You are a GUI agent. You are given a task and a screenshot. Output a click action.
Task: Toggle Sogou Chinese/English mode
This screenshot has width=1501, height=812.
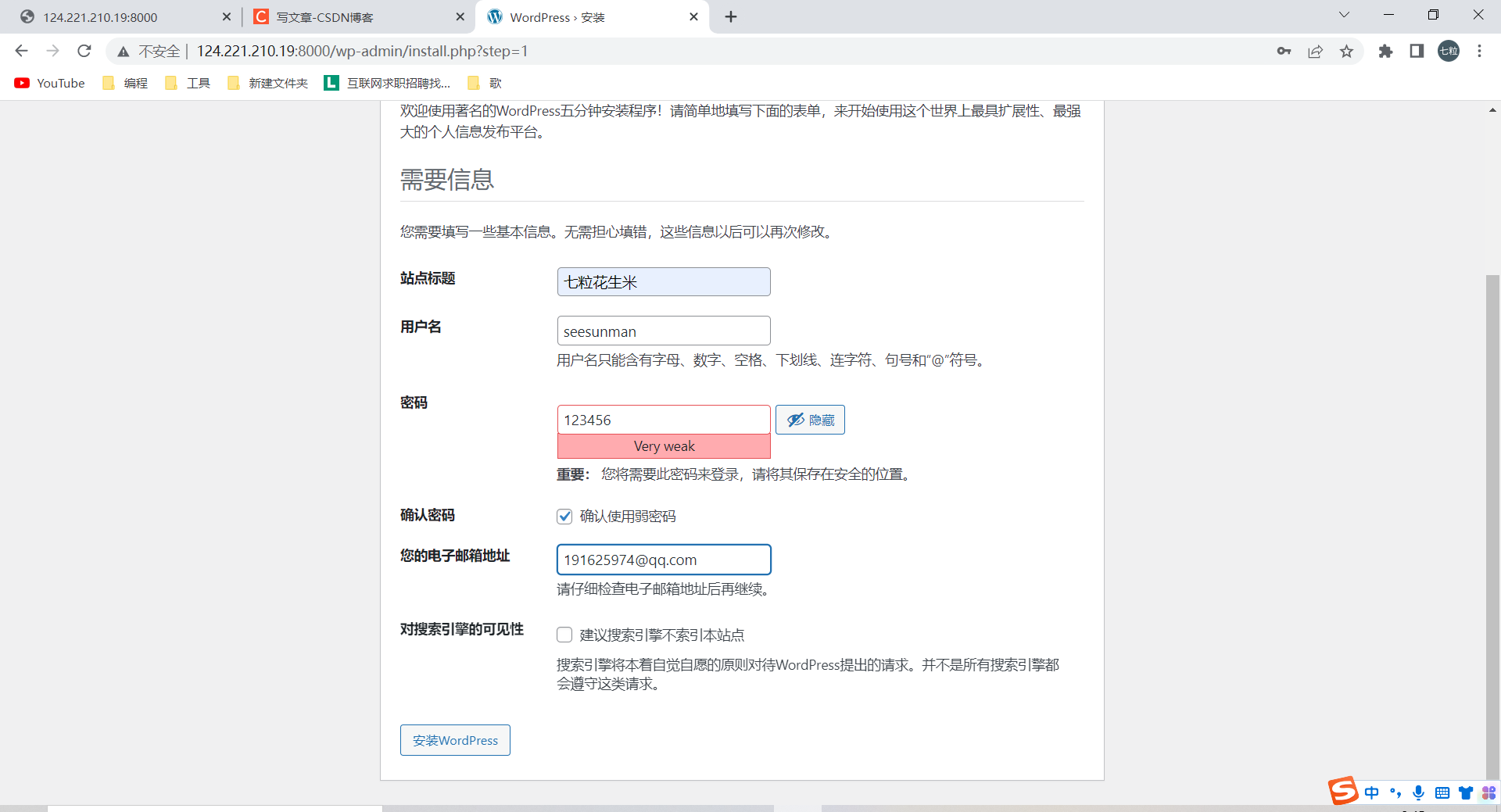tap(1372, 792)
